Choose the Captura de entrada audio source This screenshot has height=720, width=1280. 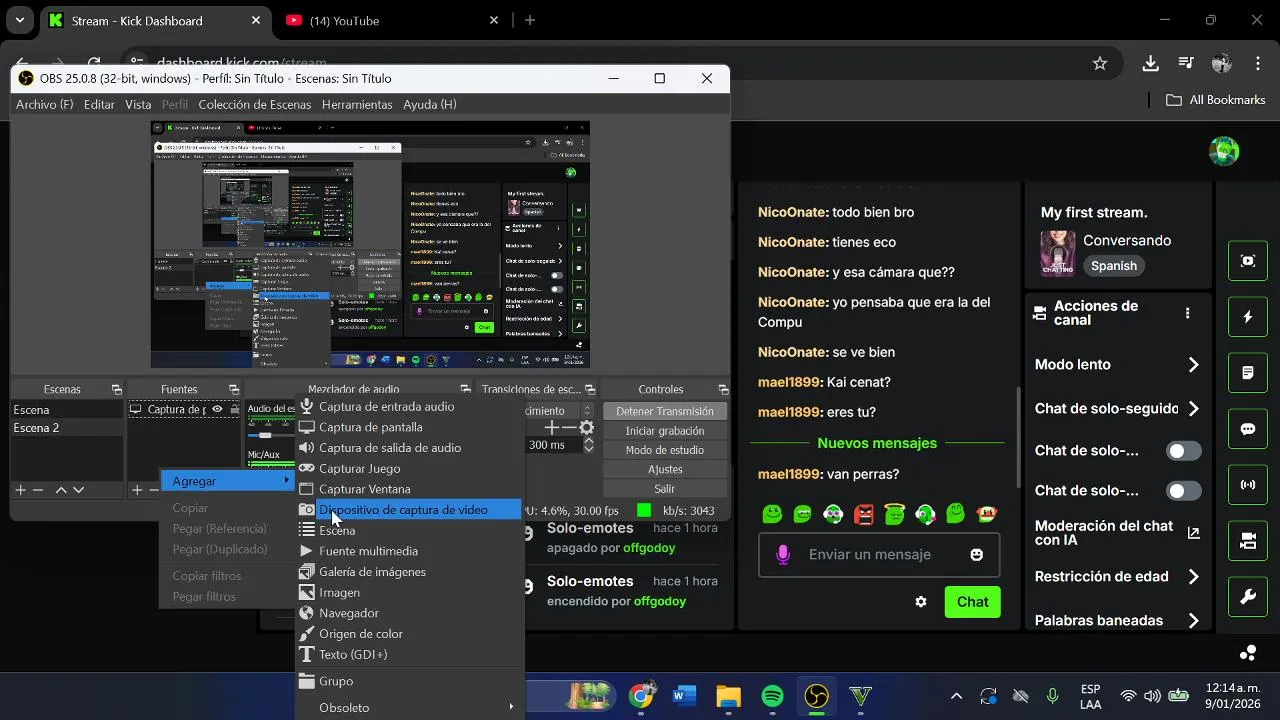(x=410, y=406)
